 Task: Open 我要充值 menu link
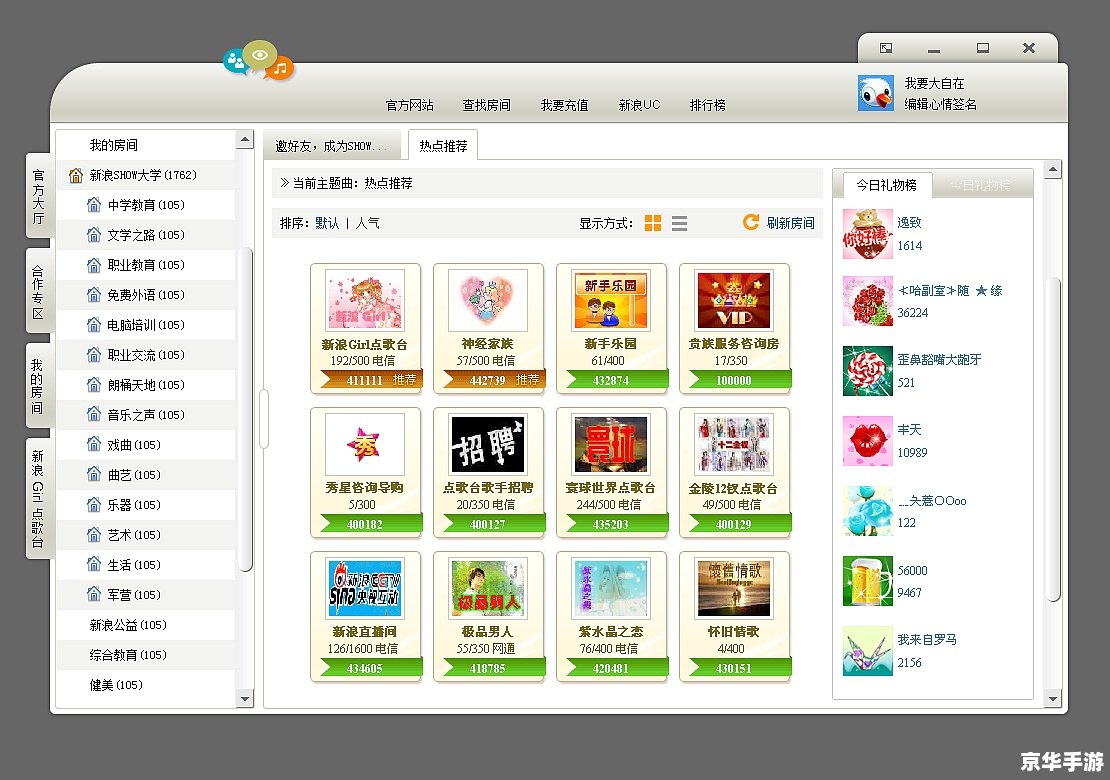point(564,105)
